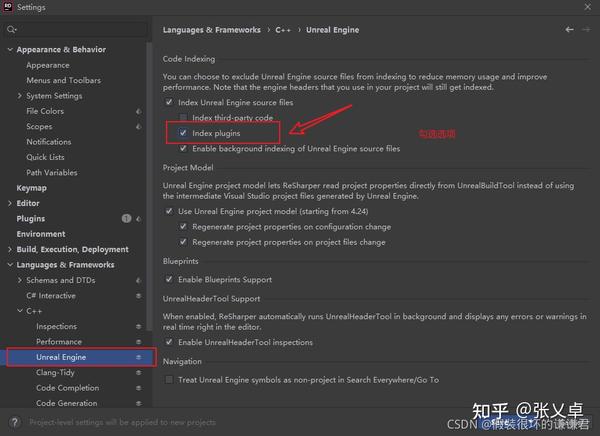Click the settings tree scrollbar
The width and height of the screenshot is (600, 436).
[149, 186]
